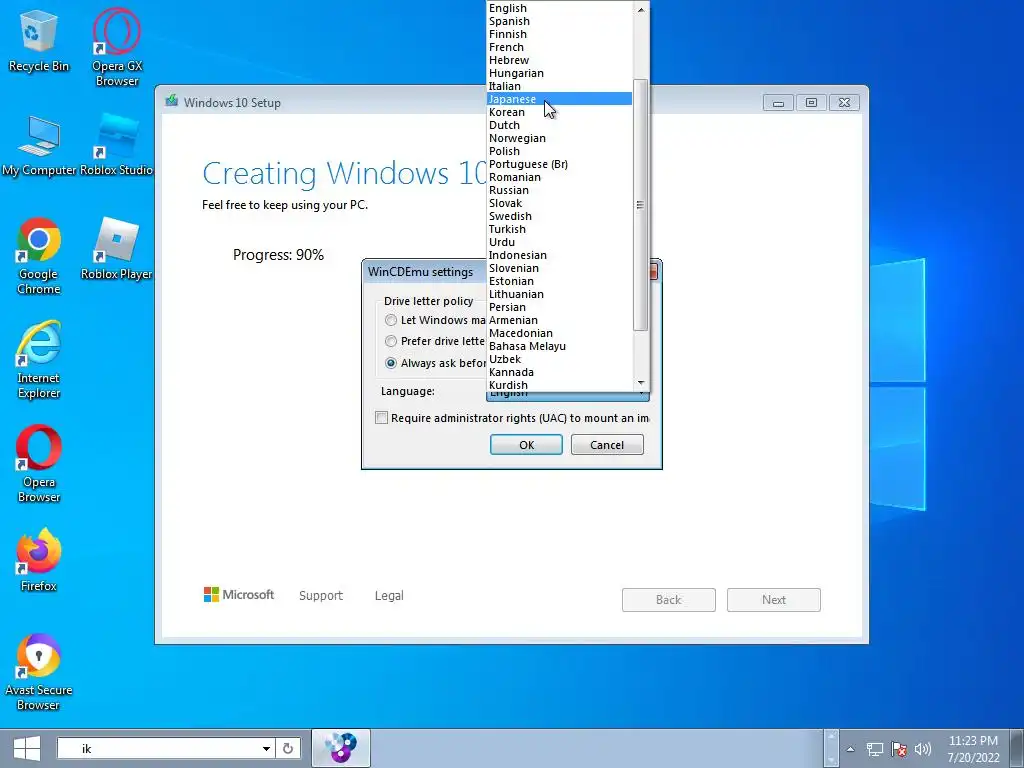The width and height of the screenshot is (1024, 768).
Task: Select Let Windows manage radio option
Action: (x=391, y=320)
